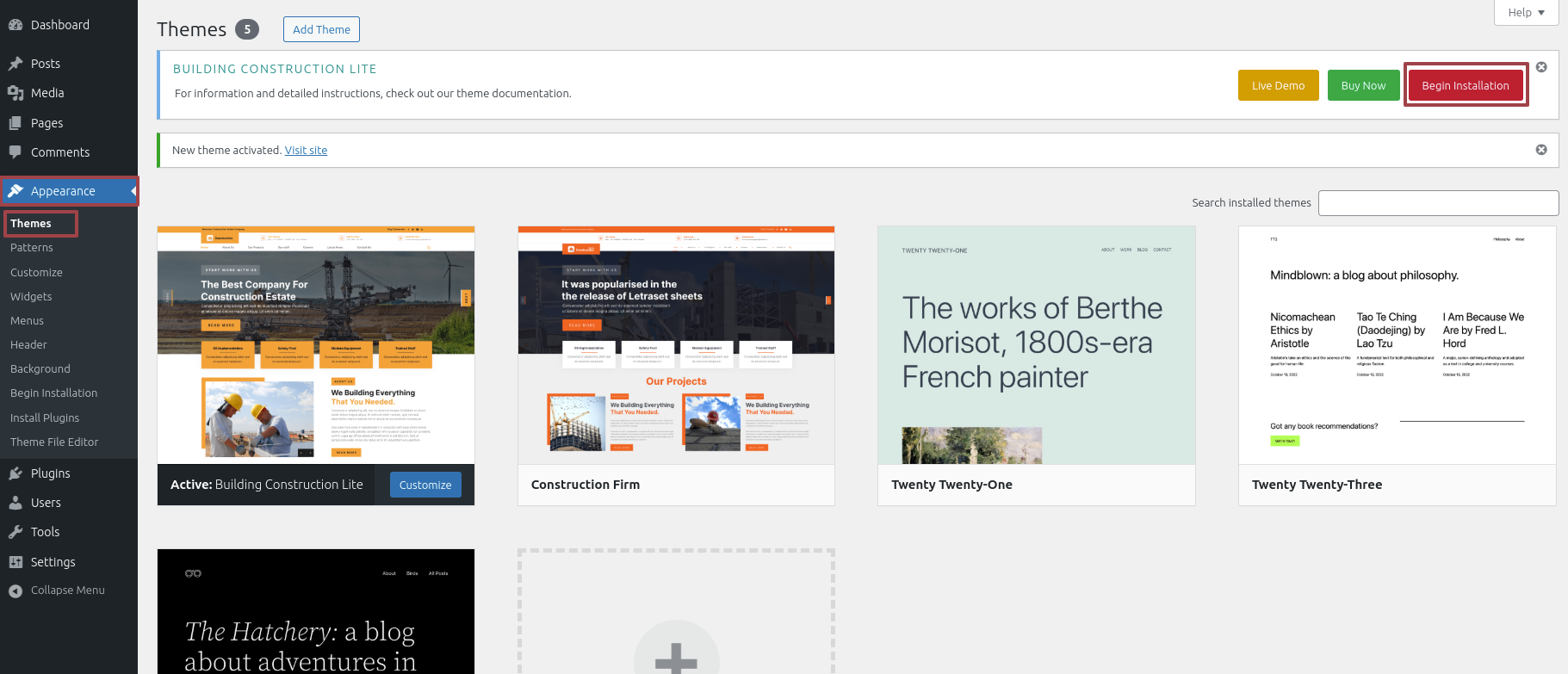Screen dimensions: 1568x674
Task: Click the Active: Building Construction Lite label
Action: 267,485
